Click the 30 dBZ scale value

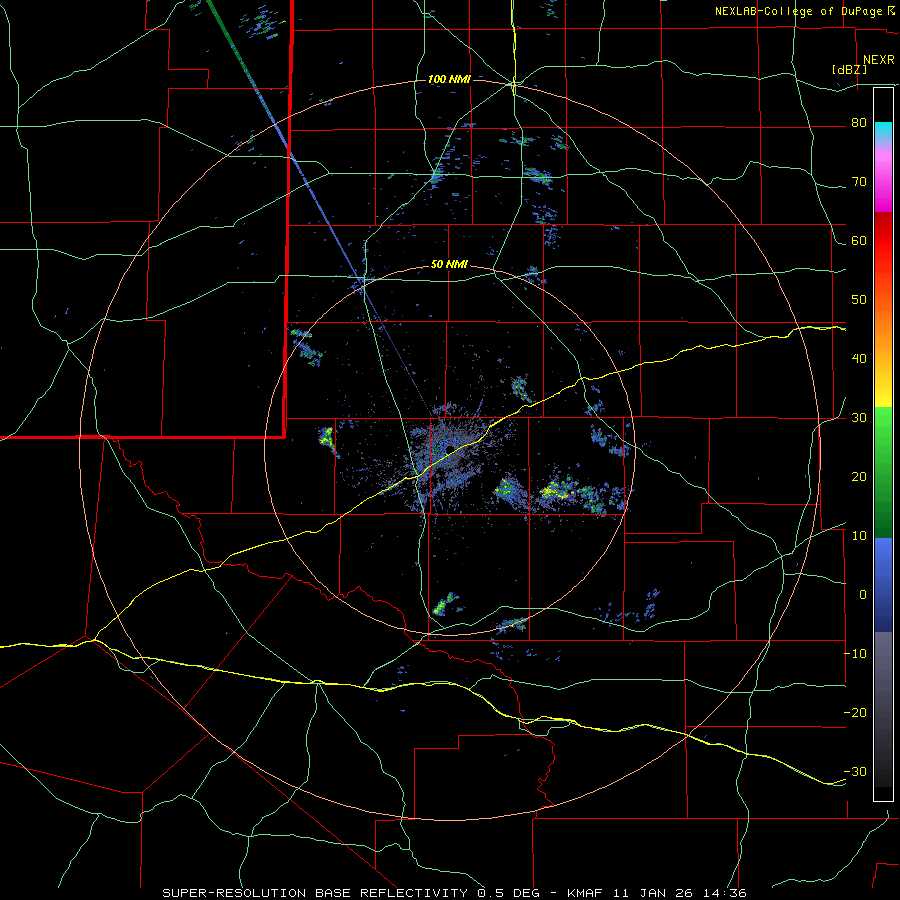[x=859, y=418]
